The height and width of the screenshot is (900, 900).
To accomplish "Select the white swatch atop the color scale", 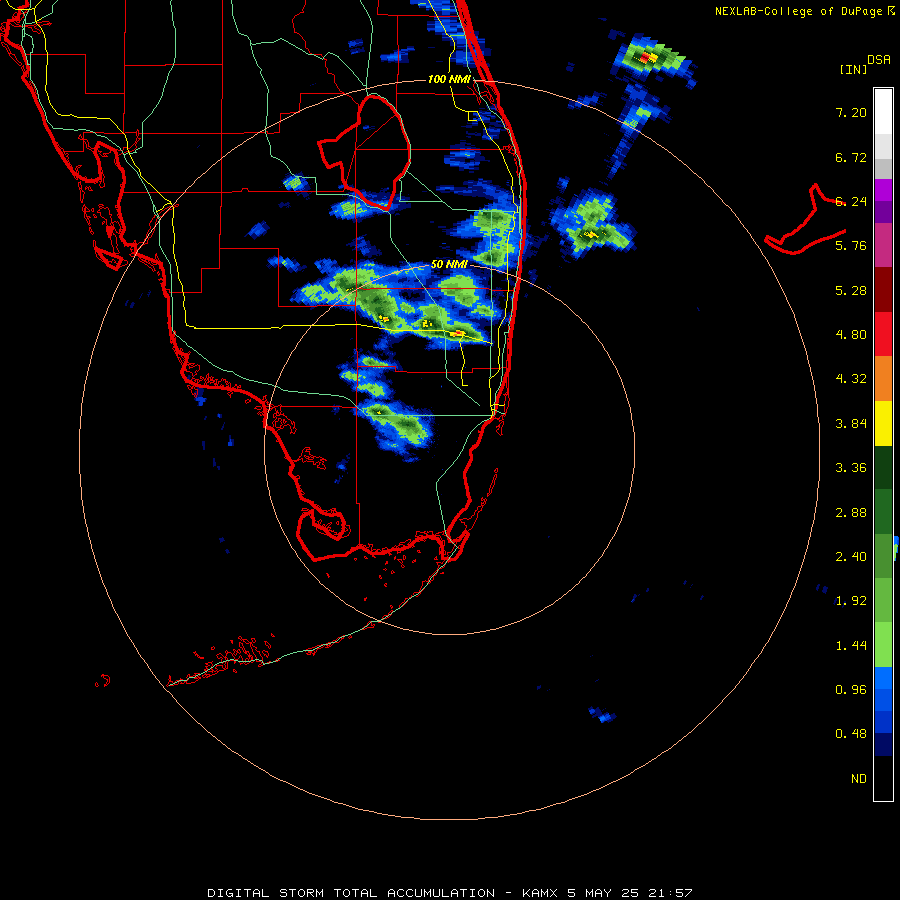I will [883, 112].
